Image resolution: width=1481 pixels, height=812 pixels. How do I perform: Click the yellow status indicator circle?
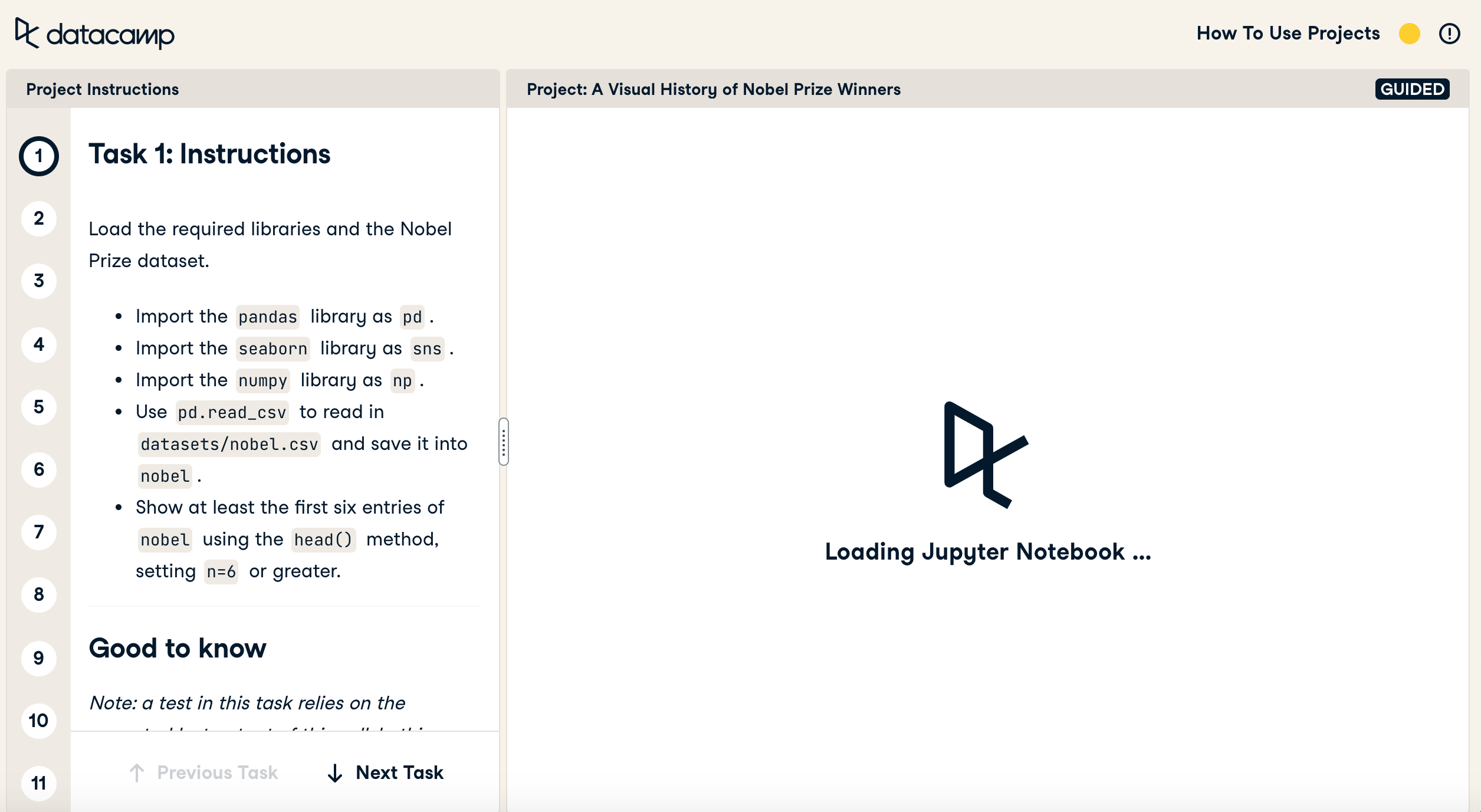[x=1409, y=34]
